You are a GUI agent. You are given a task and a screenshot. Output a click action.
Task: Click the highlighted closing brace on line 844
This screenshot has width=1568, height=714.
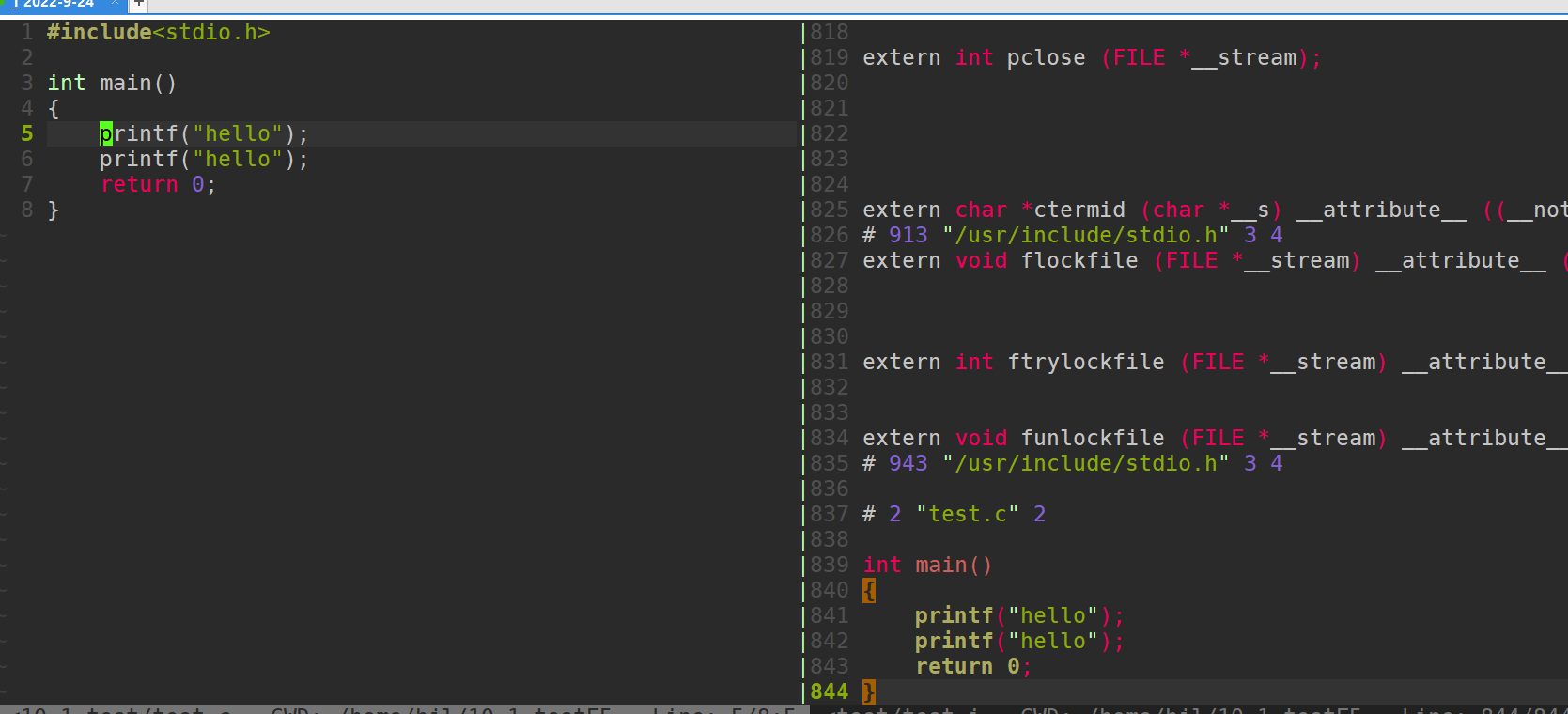(x=869, y=691)
